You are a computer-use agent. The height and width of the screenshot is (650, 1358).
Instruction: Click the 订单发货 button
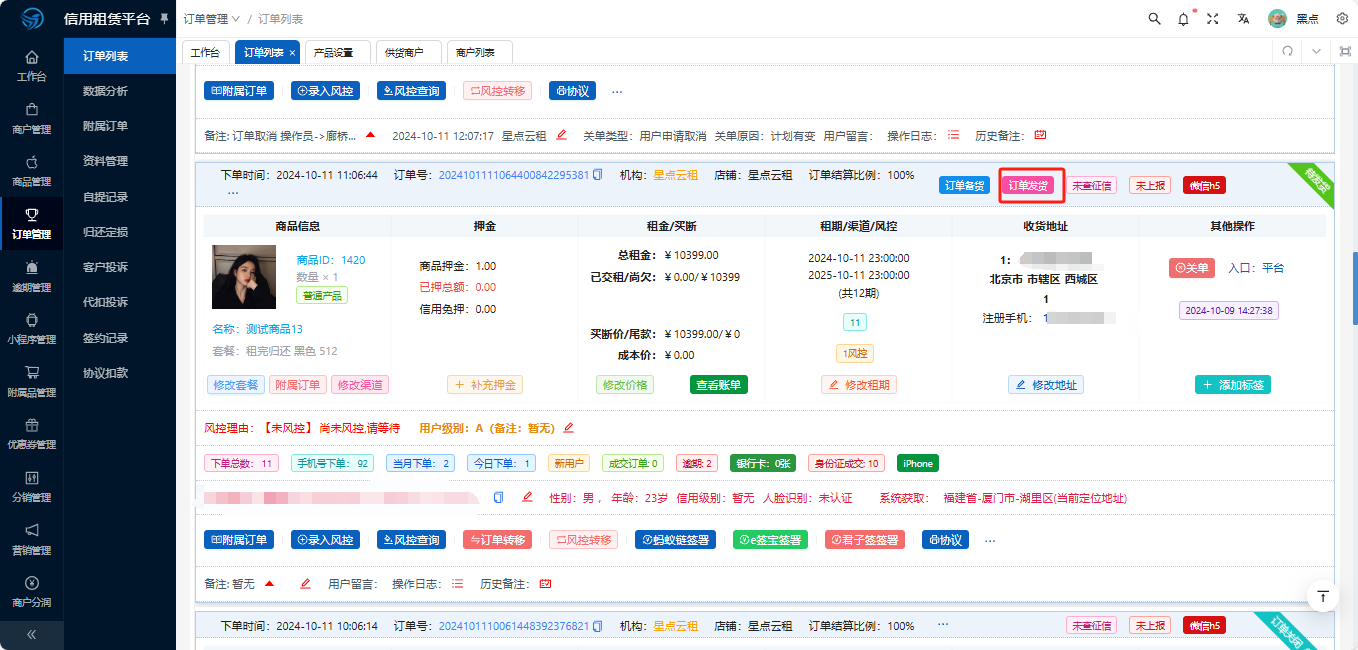1028,185
